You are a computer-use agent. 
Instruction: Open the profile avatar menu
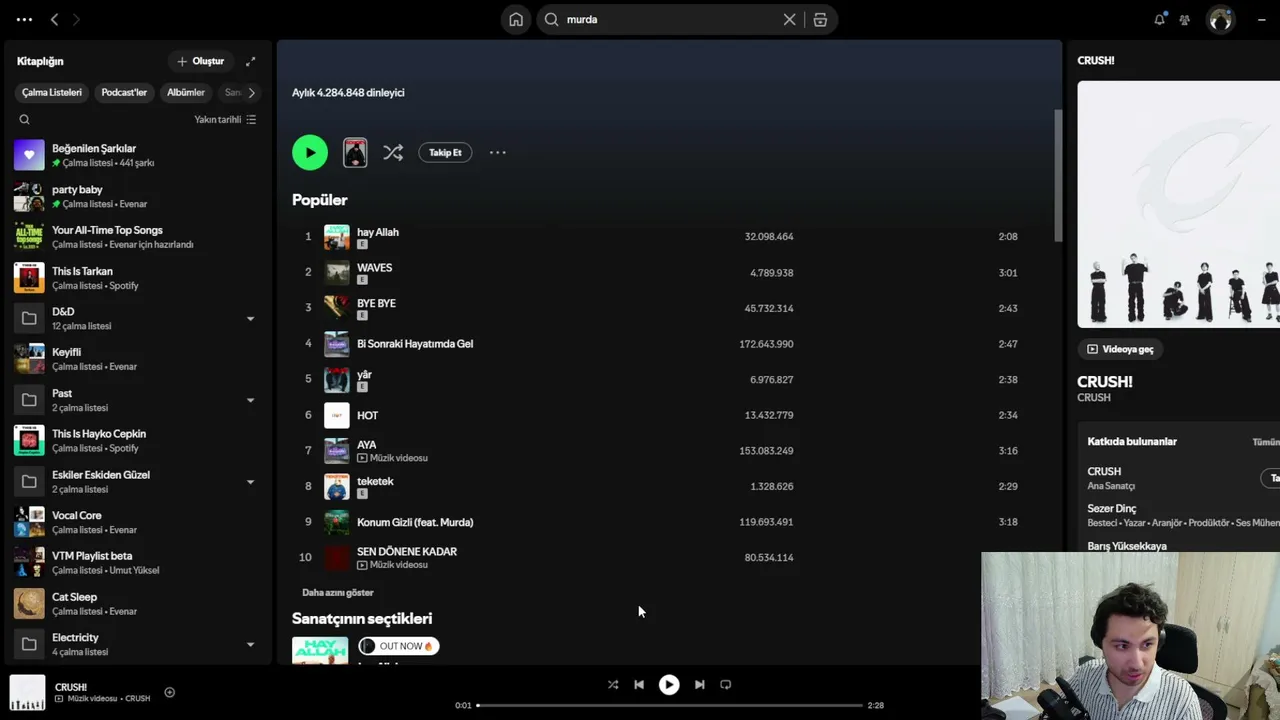pyautogui.click(x=1220, y=19)
